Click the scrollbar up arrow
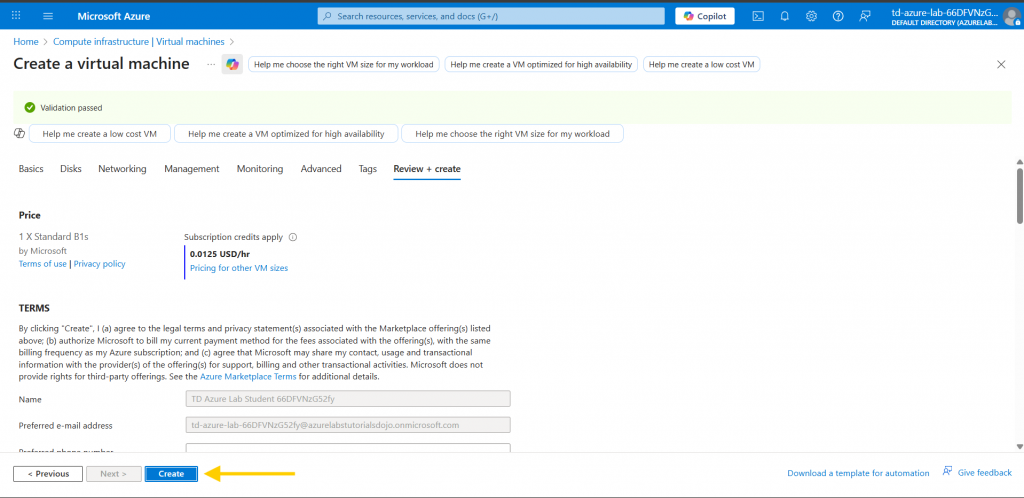Viewport: 1024px width, 498px height. point(1019,161)
